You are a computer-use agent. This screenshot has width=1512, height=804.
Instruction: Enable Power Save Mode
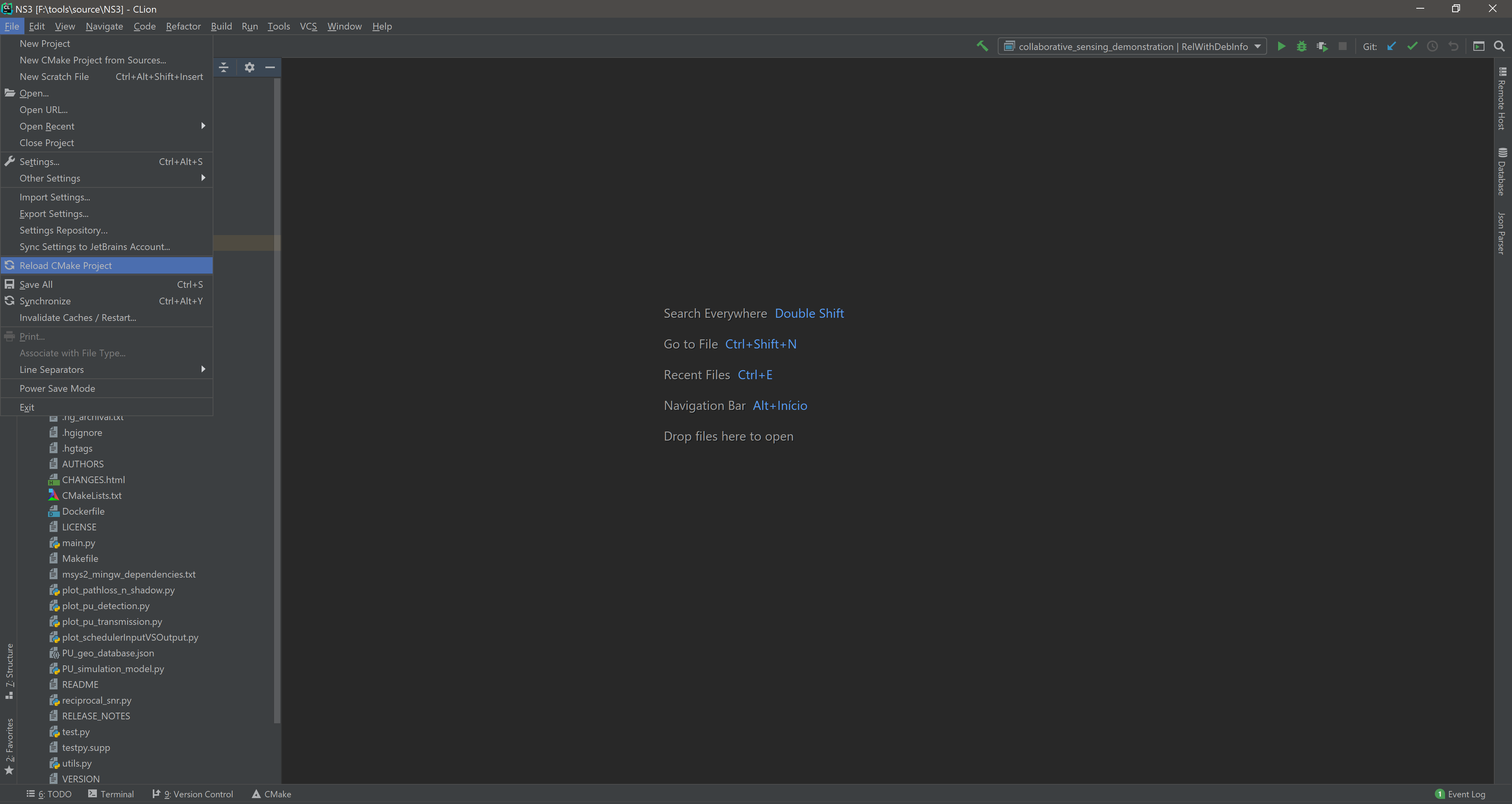[x=57, y=388]
